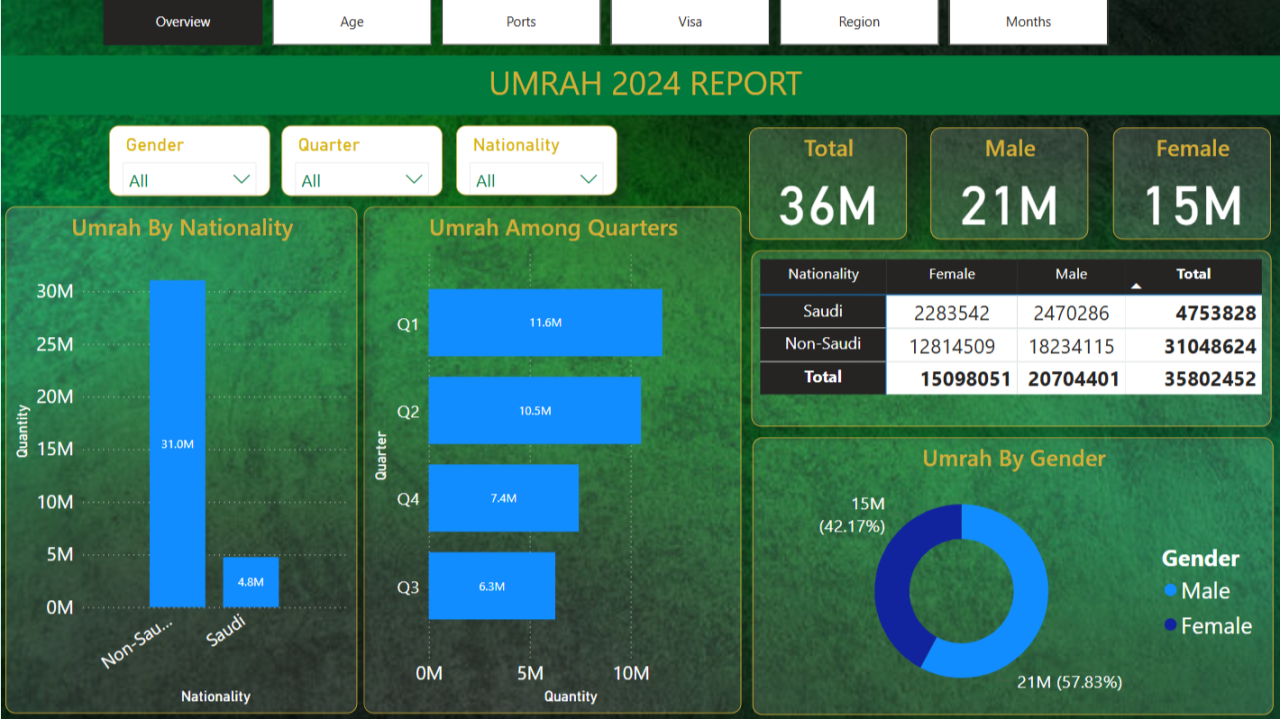Select the Saudi 4.8M bar

tap(250, 582)
